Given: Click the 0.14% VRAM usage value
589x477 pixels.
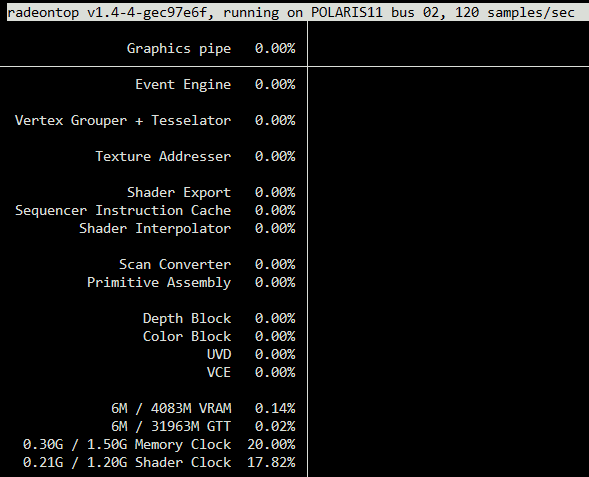Looking at the screenshot, I should tap(275, 408).
